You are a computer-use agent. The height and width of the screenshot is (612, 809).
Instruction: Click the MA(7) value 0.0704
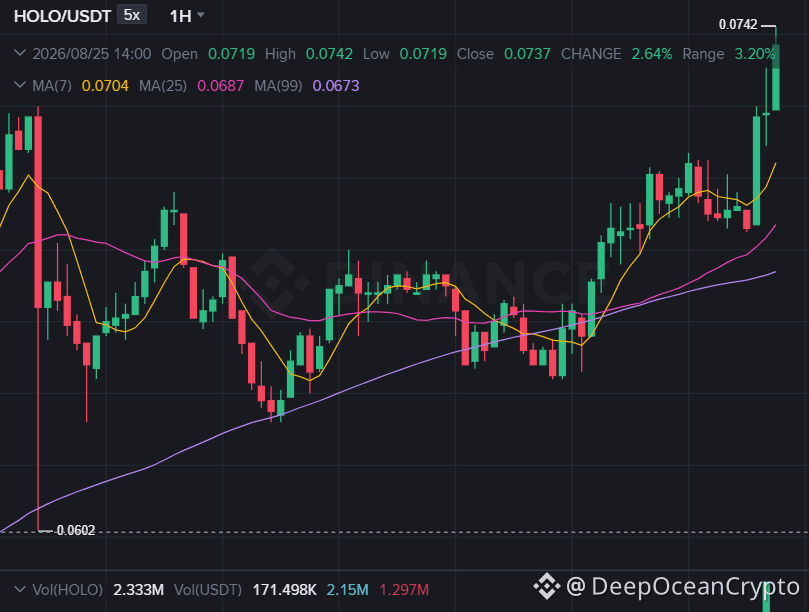coord(105,86)
